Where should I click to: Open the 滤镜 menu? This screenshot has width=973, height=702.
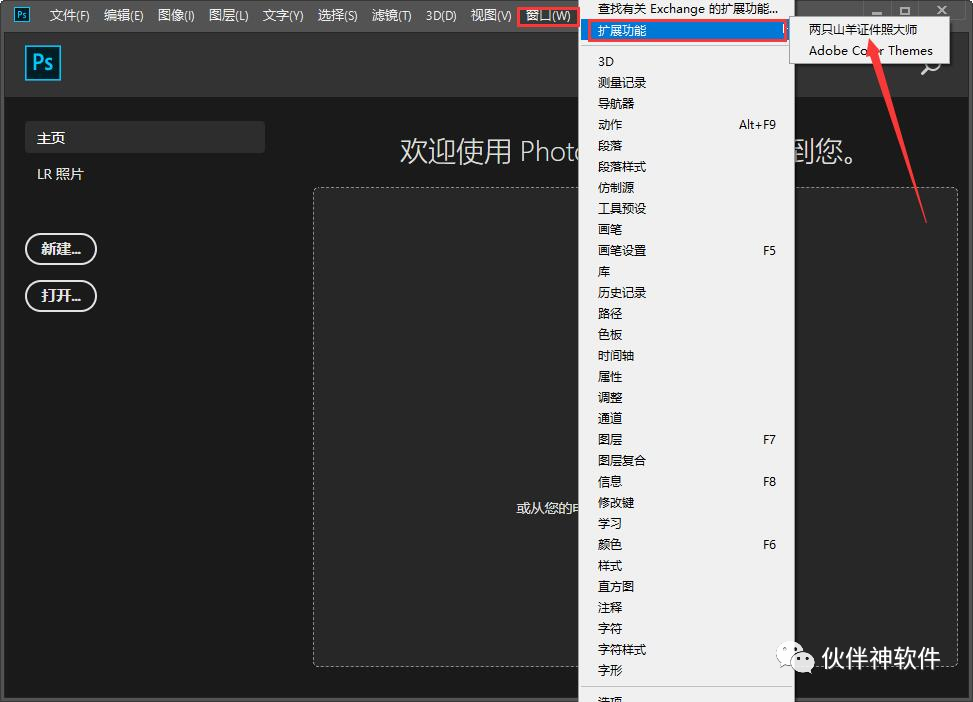click(x=390, y=15)
